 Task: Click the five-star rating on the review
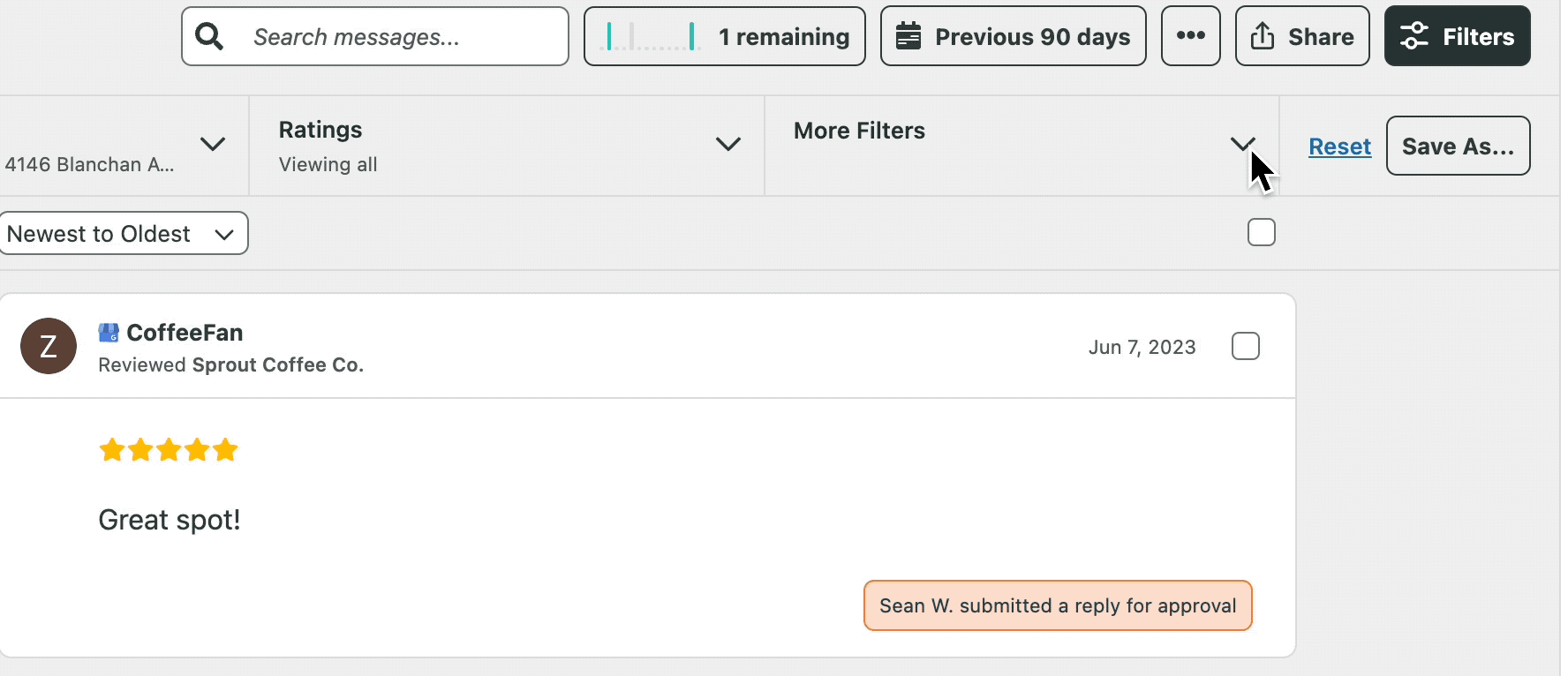click(x=169, y=450)
